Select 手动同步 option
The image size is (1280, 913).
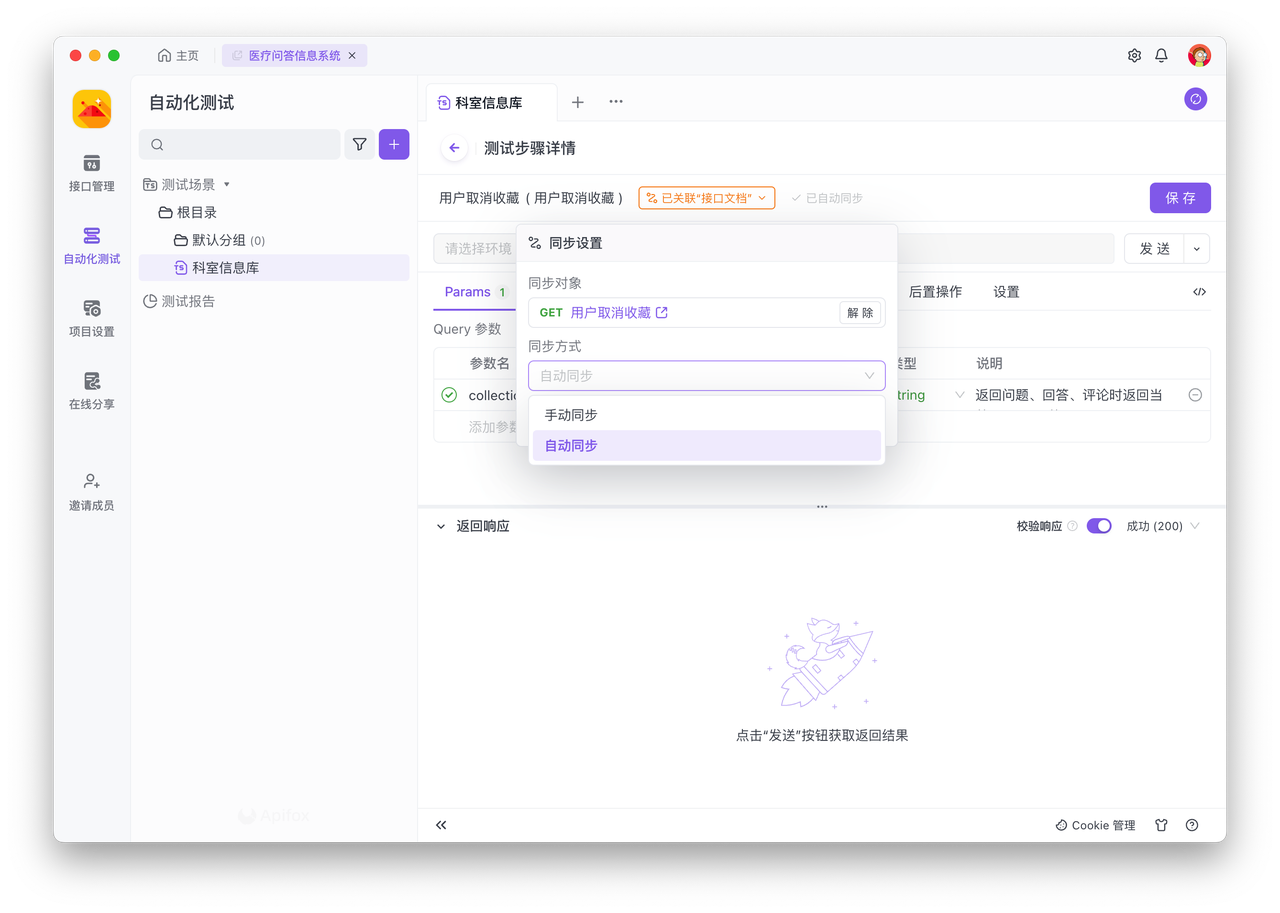coord(571,415)
